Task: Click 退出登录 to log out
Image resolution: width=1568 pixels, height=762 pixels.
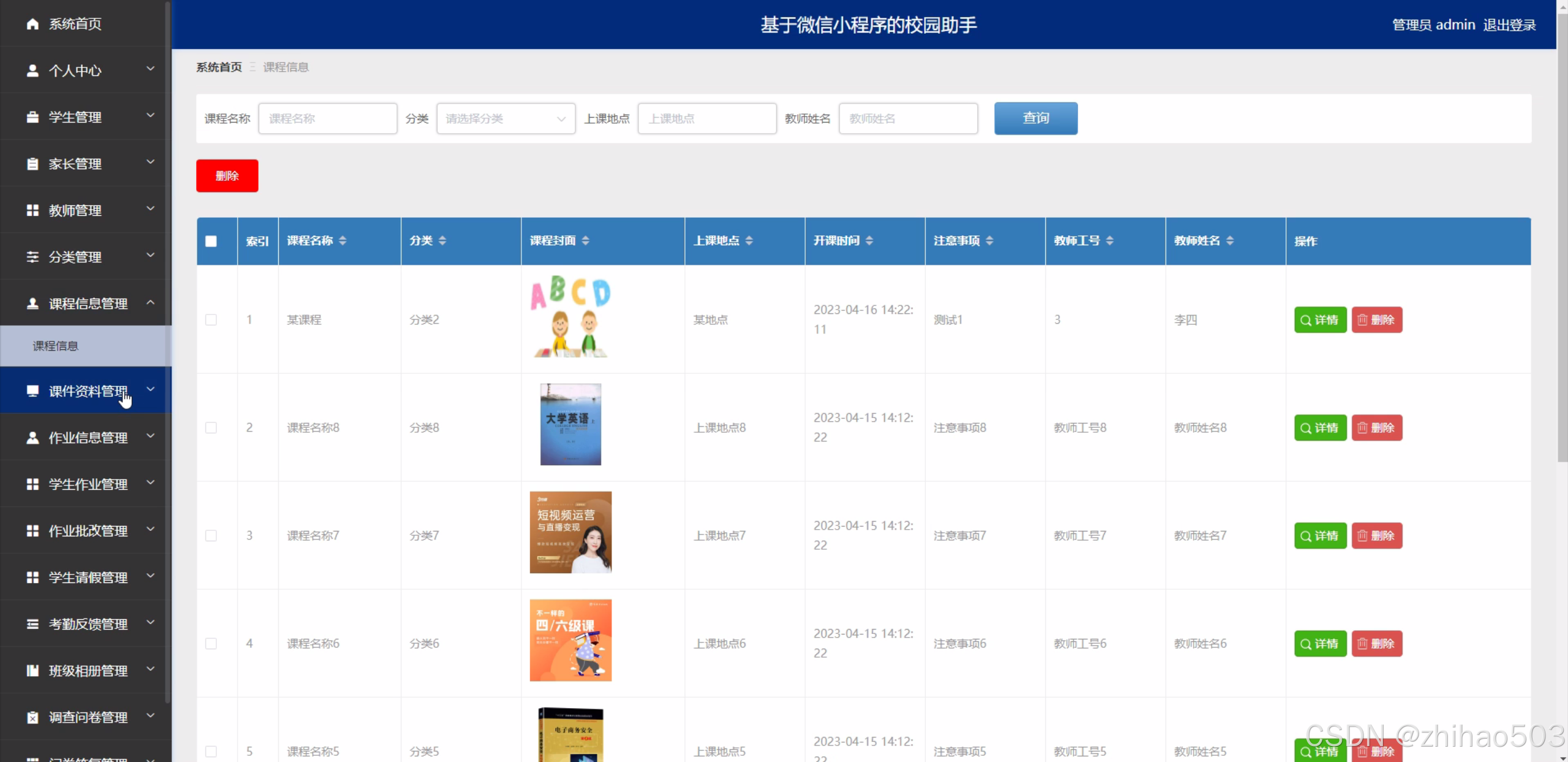Action: 1510,25
